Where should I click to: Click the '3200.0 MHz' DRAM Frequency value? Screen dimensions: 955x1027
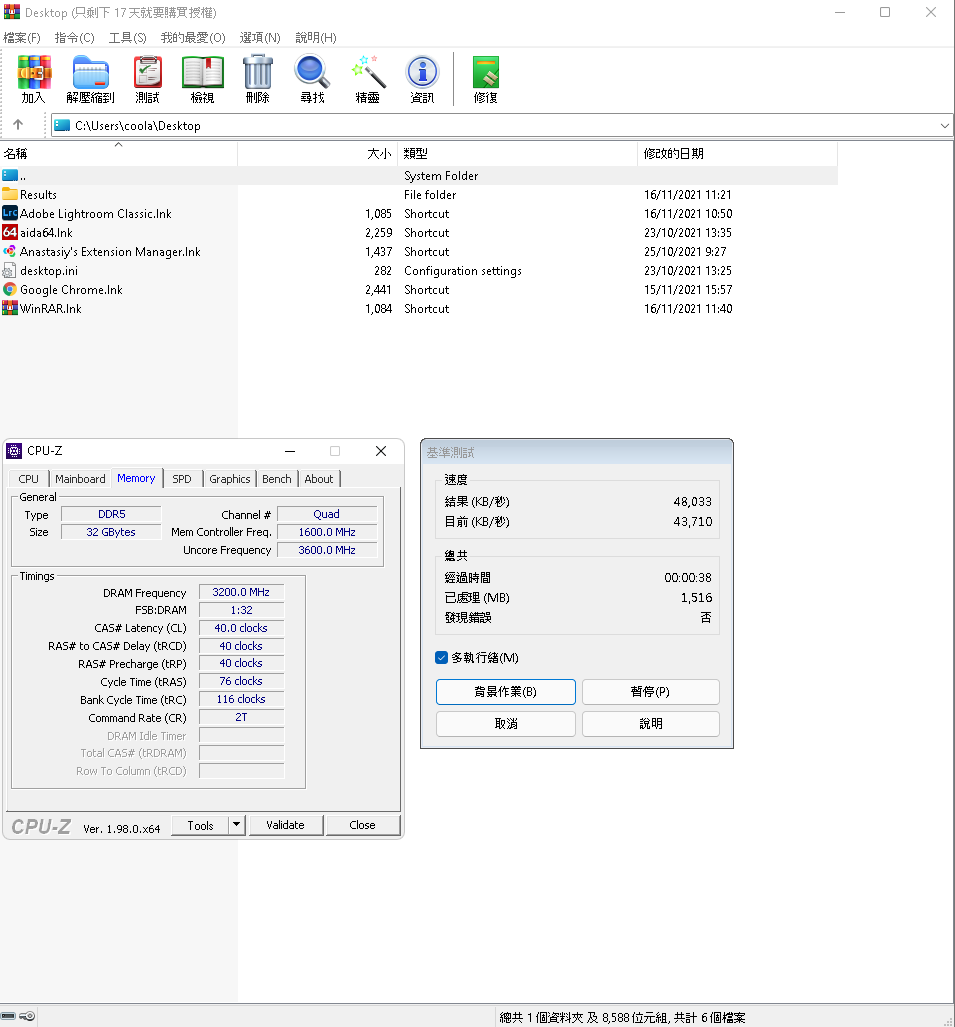tap(241, 592)
